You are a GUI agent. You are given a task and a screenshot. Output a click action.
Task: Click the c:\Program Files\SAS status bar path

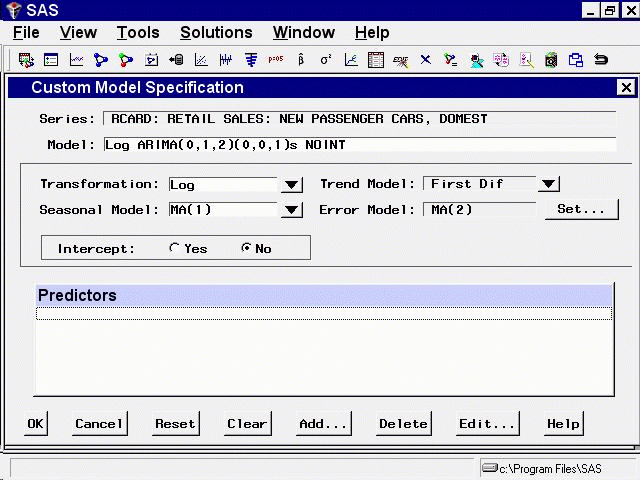[x=550, y=469]
